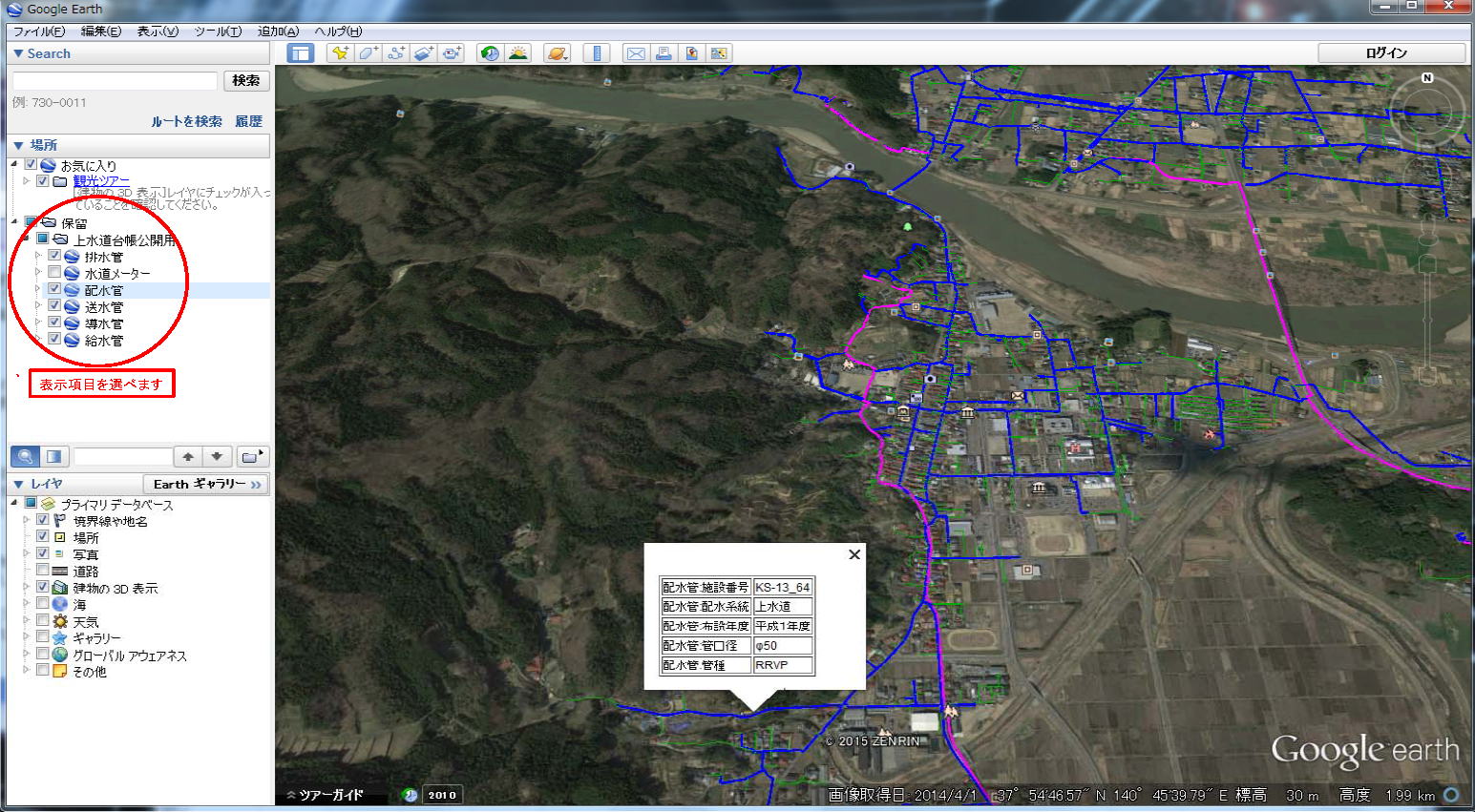The height and width of the screenshot is (812, 1475).
Task: Uncheck the 導水管 layer checkbox
Action: [54, 323]
